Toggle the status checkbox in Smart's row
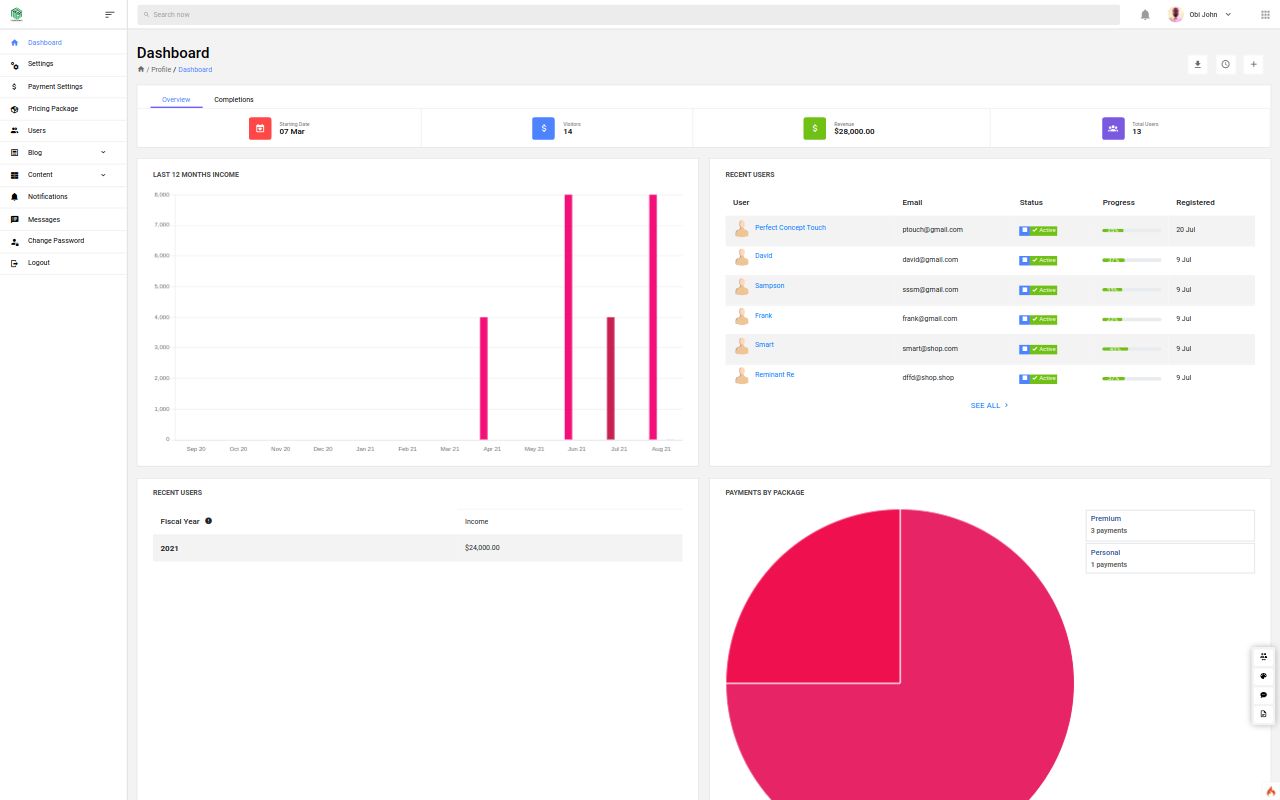Viewport: 1280px width, 800px height. coord(1025,349)
